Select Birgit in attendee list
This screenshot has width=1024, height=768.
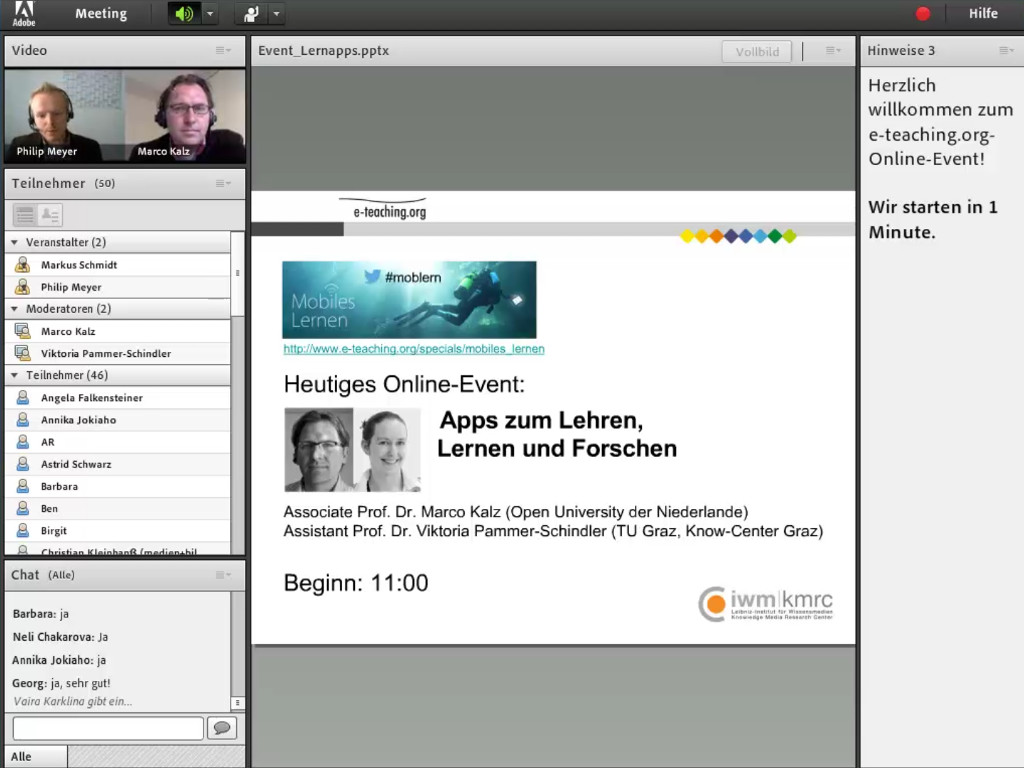tap(118, 530)
